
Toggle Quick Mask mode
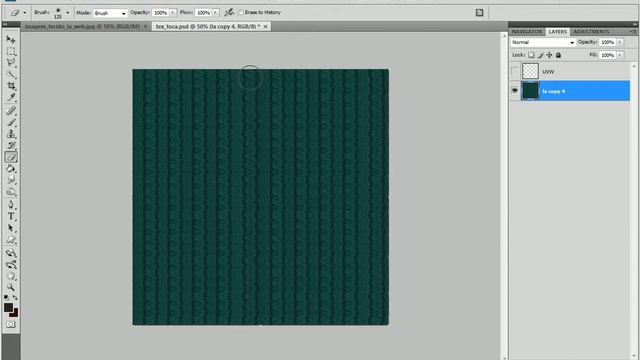(11, 324)
